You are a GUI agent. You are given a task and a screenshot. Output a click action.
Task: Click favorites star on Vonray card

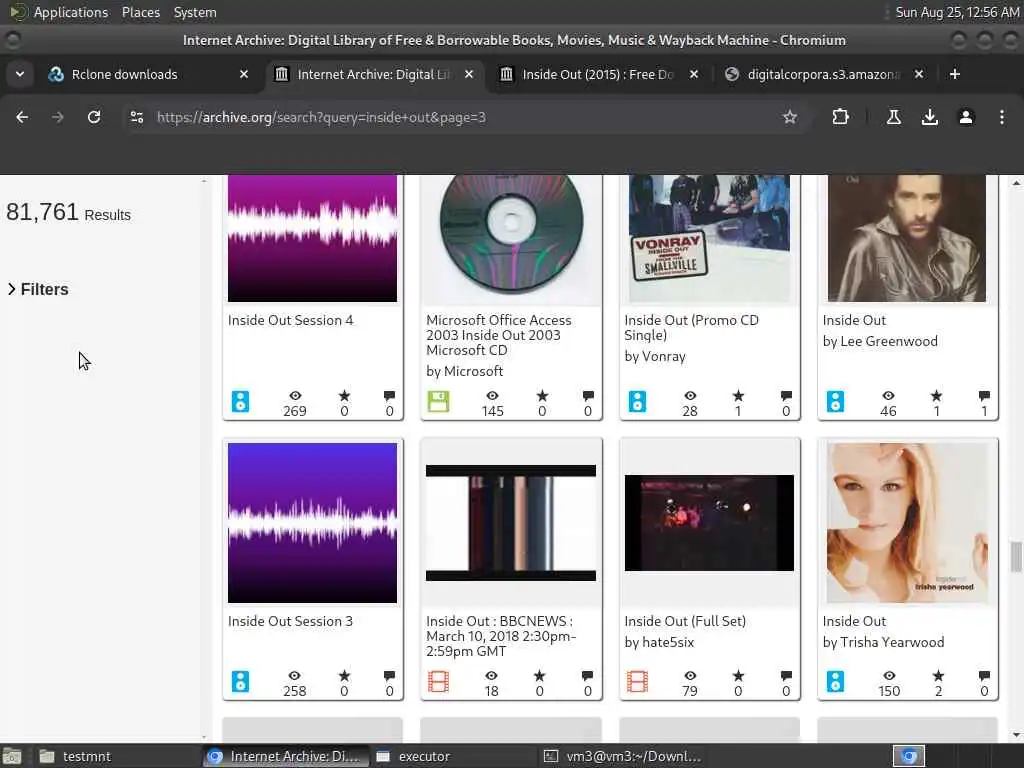[738, 396]
